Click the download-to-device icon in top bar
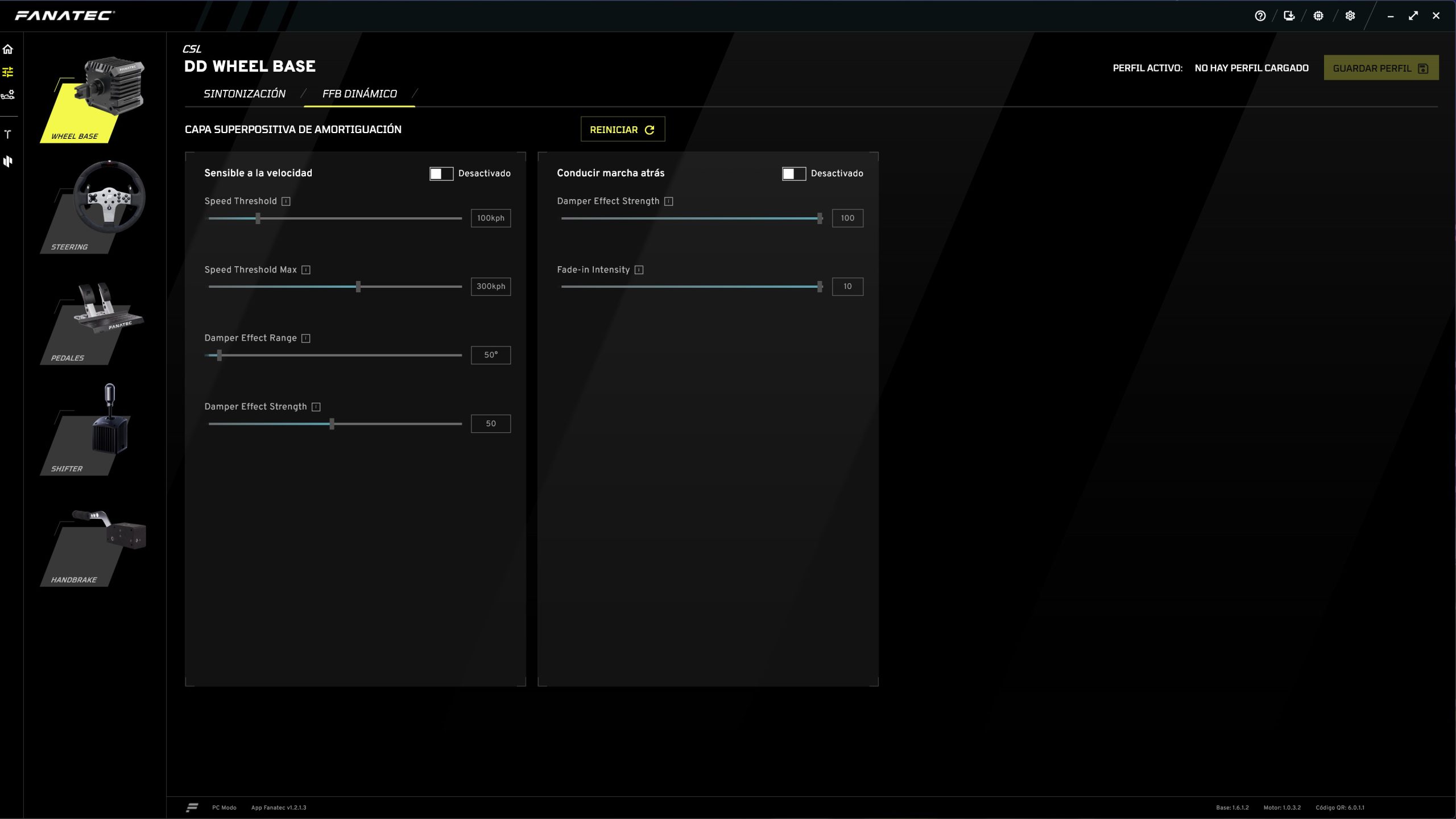Screen dimensions: 1456x819 click(1289, 16)
